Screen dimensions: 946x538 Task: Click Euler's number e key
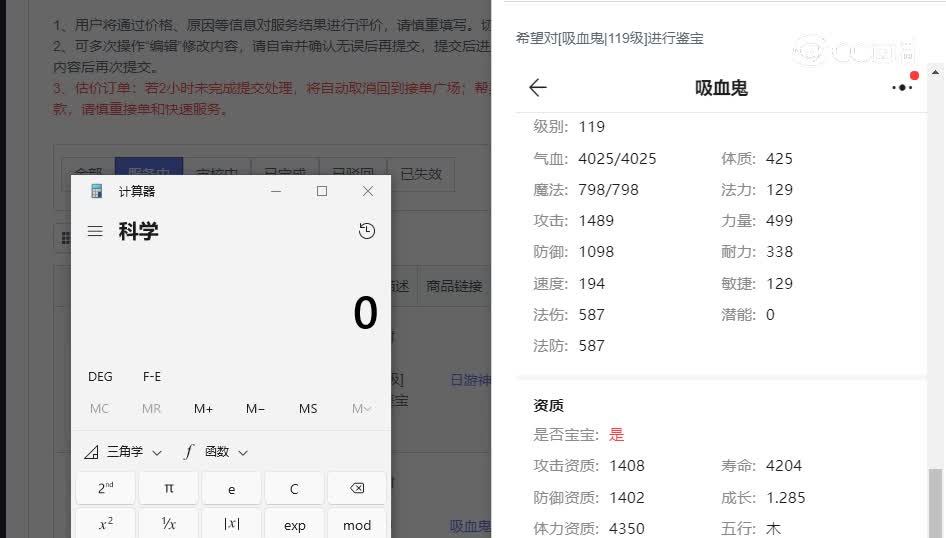232,489
